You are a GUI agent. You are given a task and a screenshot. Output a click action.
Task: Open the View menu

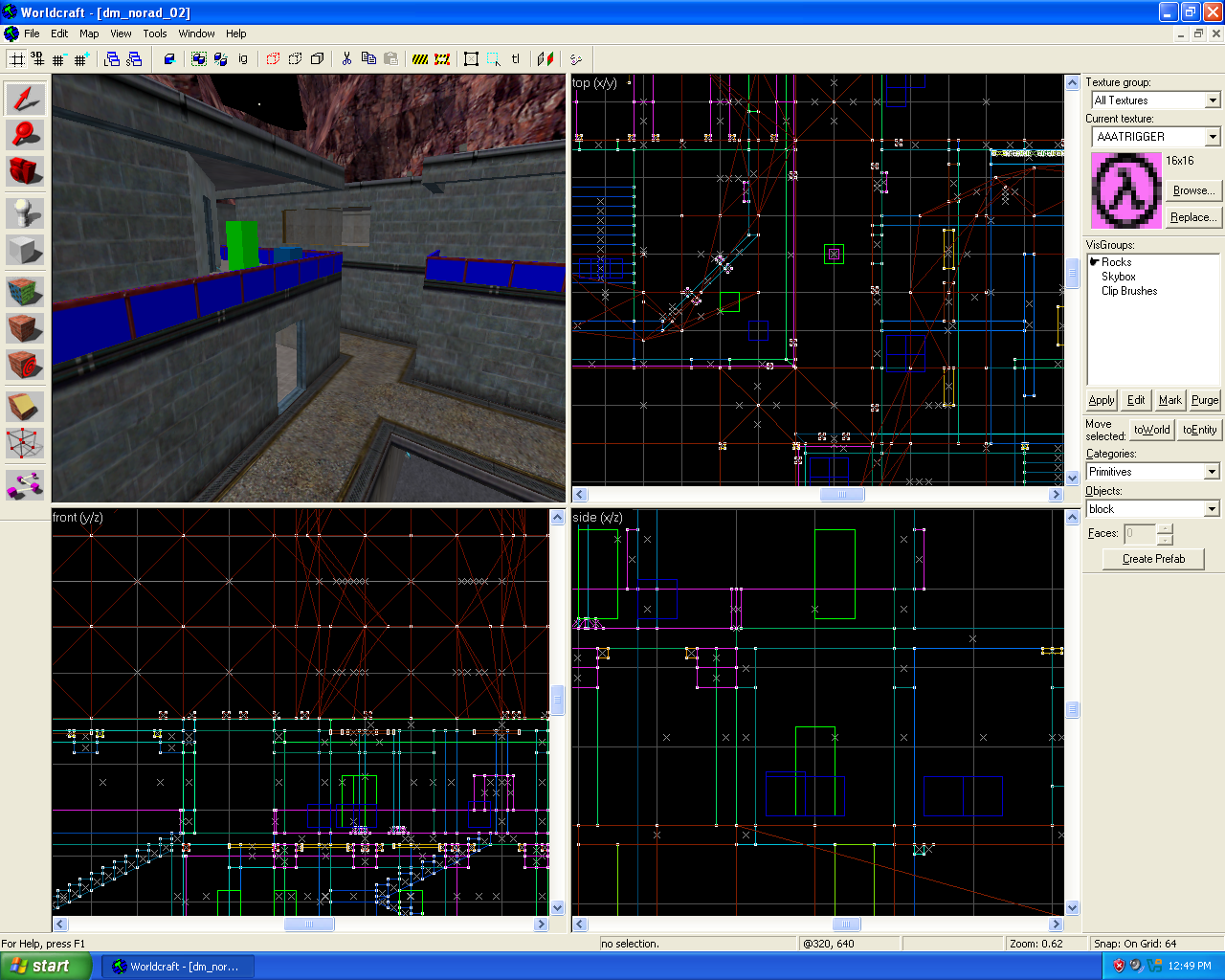(121, 33)
